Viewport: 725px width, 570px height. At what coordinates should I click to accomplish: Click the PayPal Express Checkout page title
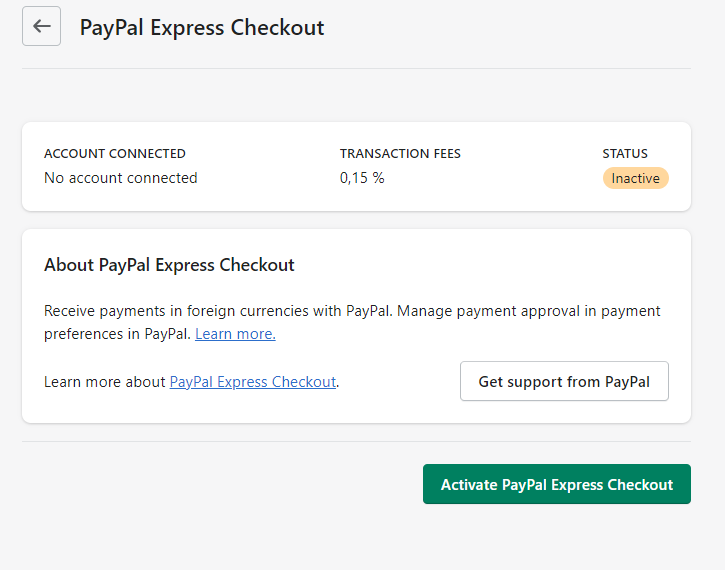(202, 27)
